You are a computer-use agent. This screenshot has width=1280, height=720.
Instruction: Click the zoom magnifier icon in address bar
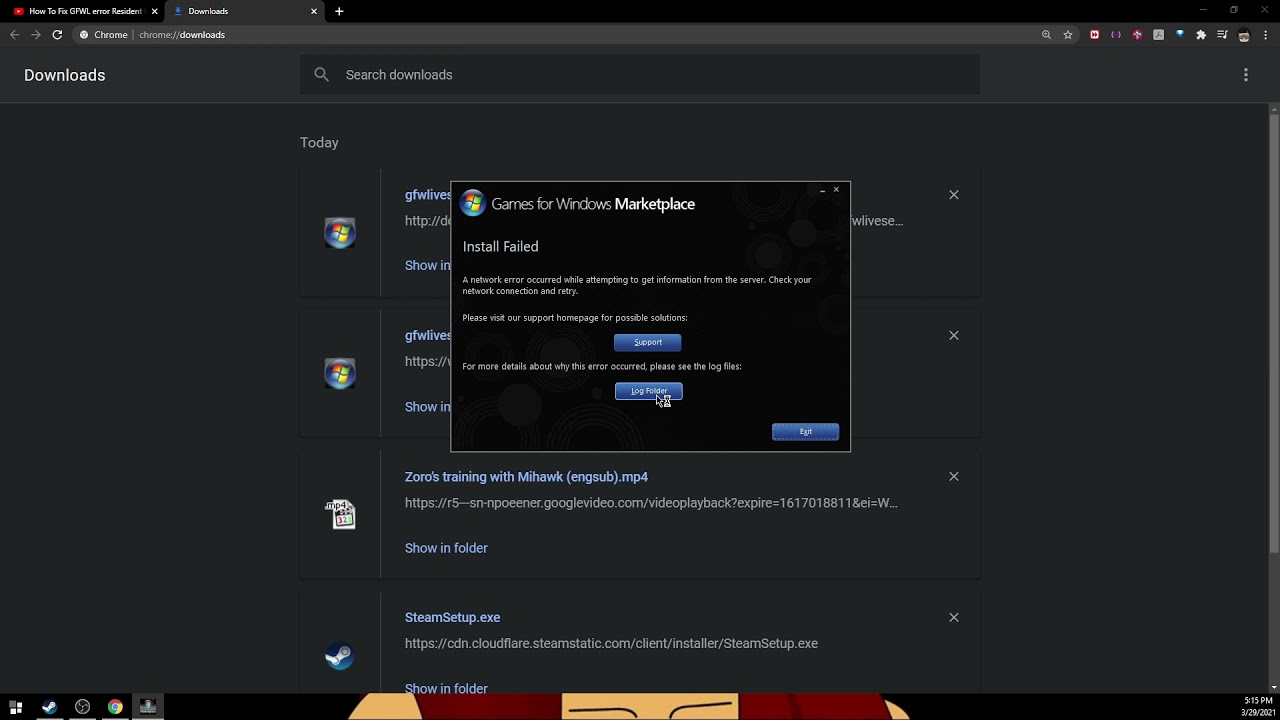pos(1046,35)
